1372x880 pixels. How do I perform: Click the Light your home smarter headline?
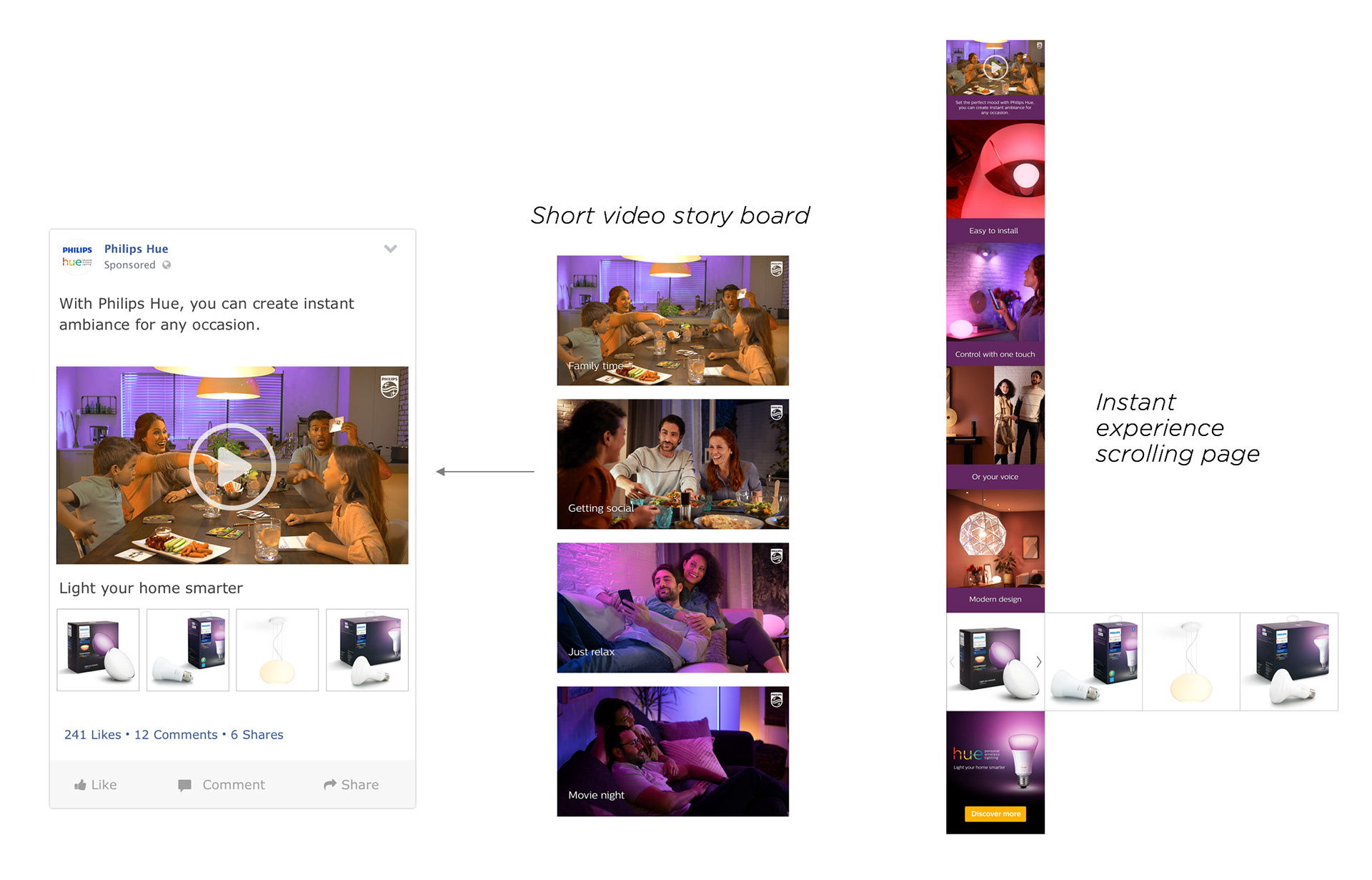coord(151,588)
